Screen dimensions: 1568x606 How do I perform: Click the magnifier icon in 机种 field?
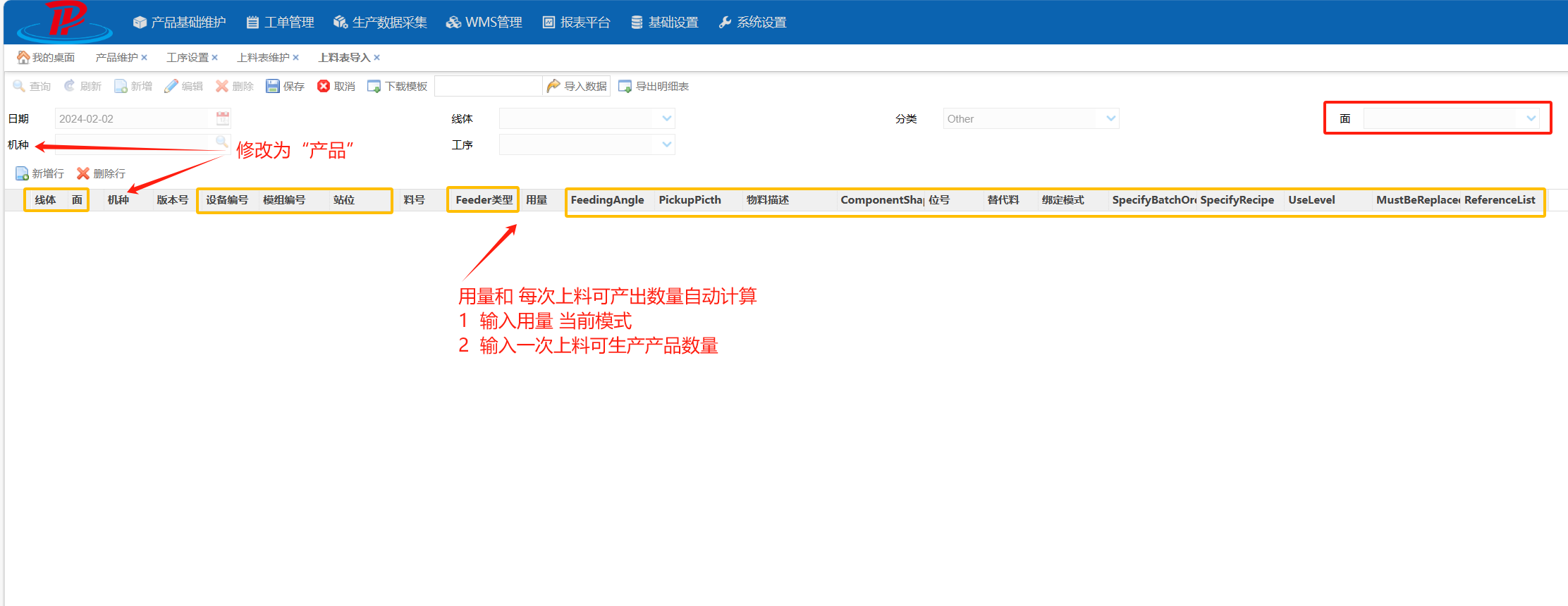point(221,142)
